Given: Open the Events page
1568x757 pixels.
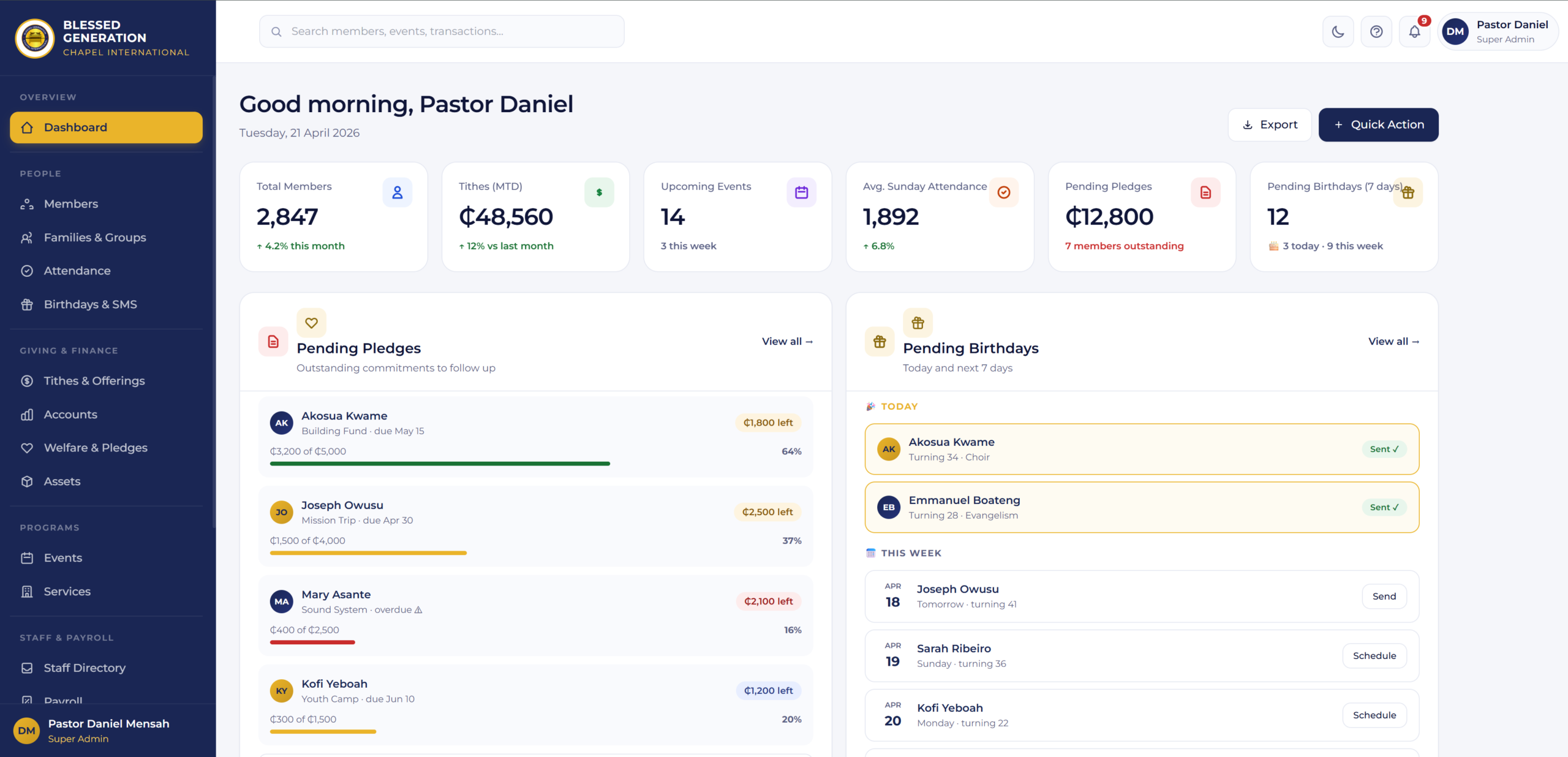Looking at the screenshot, I should pos(106,558).
